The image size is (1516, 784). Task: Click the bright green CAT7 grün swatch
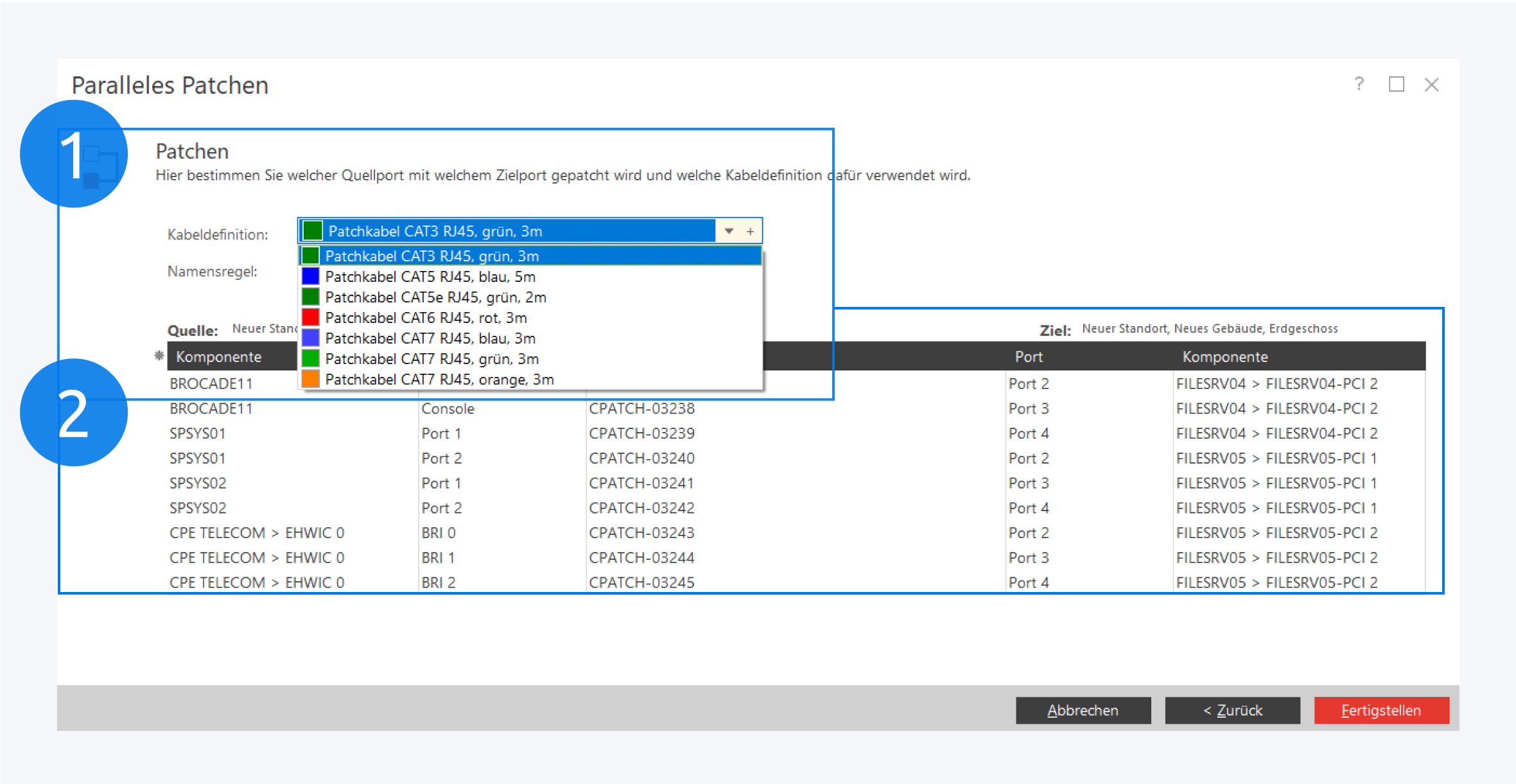click(x=311, y=359)
